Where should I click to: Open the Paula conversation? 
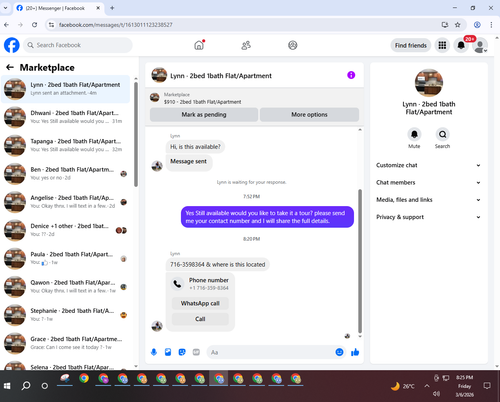point(66,258)
